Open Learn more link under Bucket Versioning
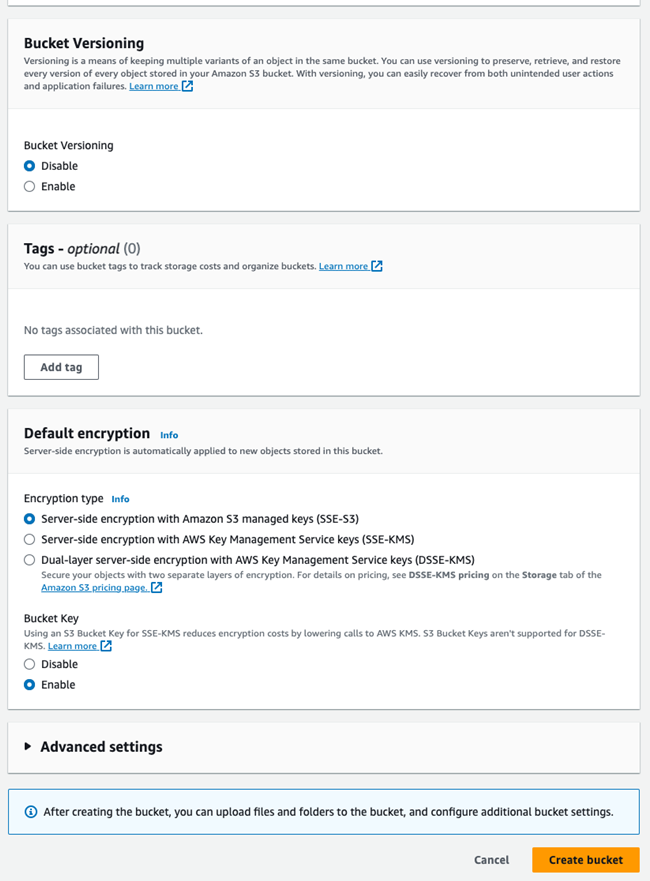Screen dimensions: 650x881 point(154,87)
